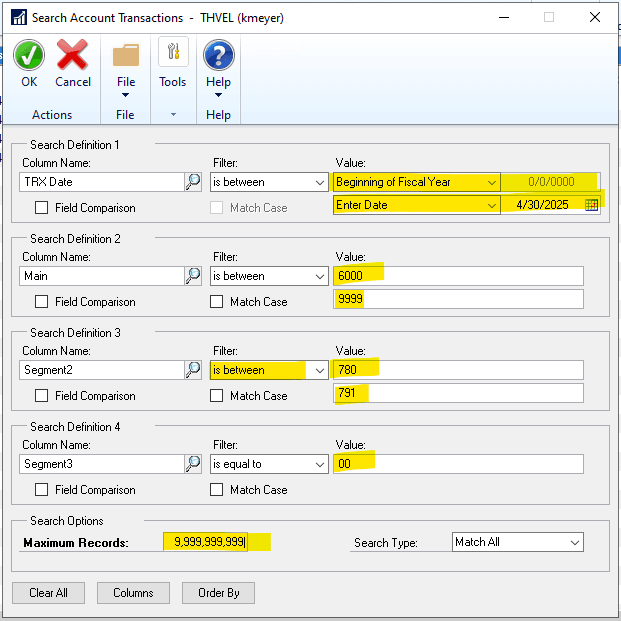
Task: Open lookup for TRX Date column name
Action: [x=193, y=182]
